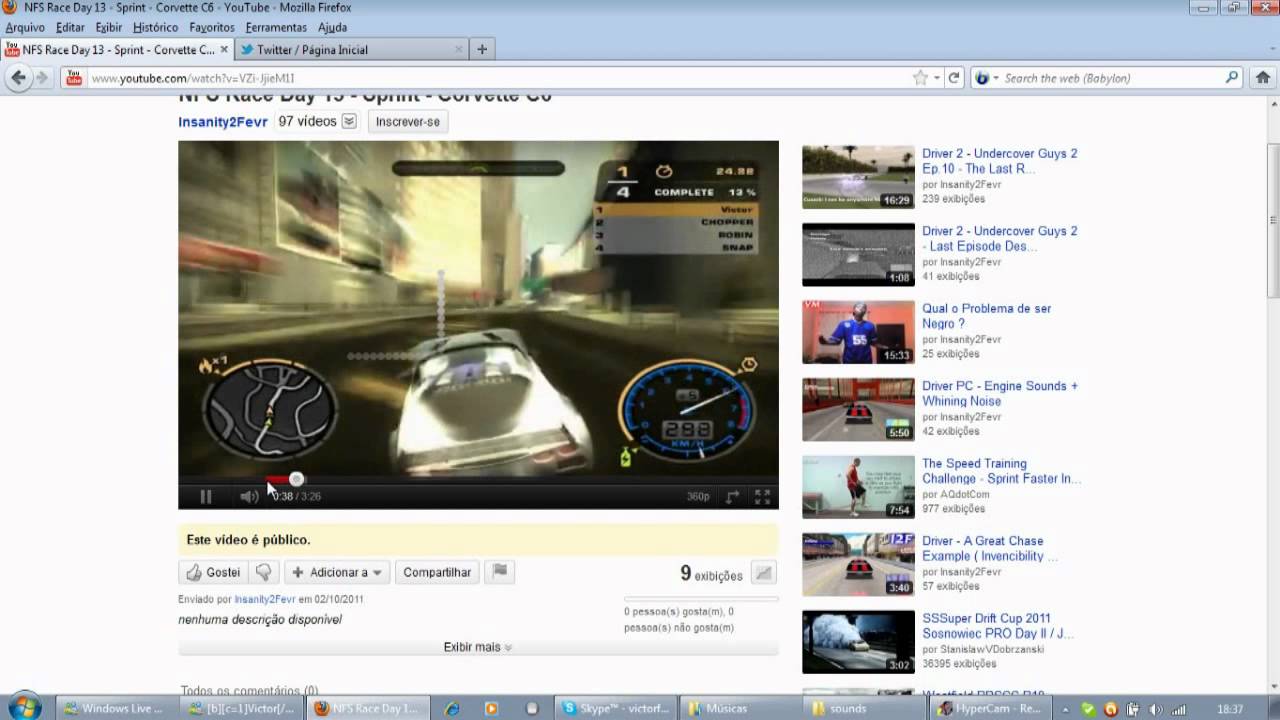This screenshot has height=720, width=1280.
Task: Close the Twitter tab
Action: 459,49
